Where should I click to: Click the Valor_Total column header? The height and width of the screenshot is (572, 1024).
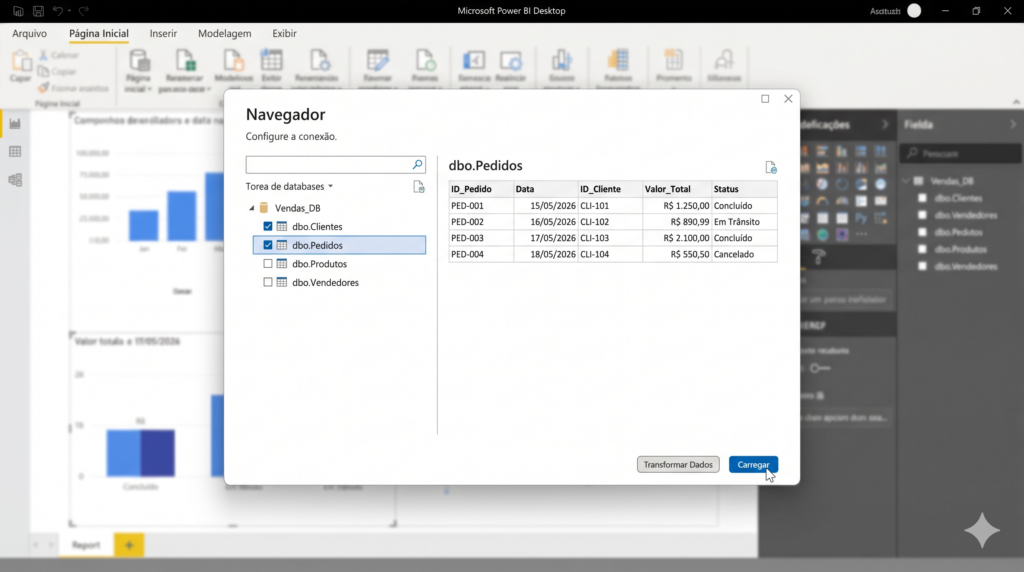pyautogui.click(x=677, y=189)
